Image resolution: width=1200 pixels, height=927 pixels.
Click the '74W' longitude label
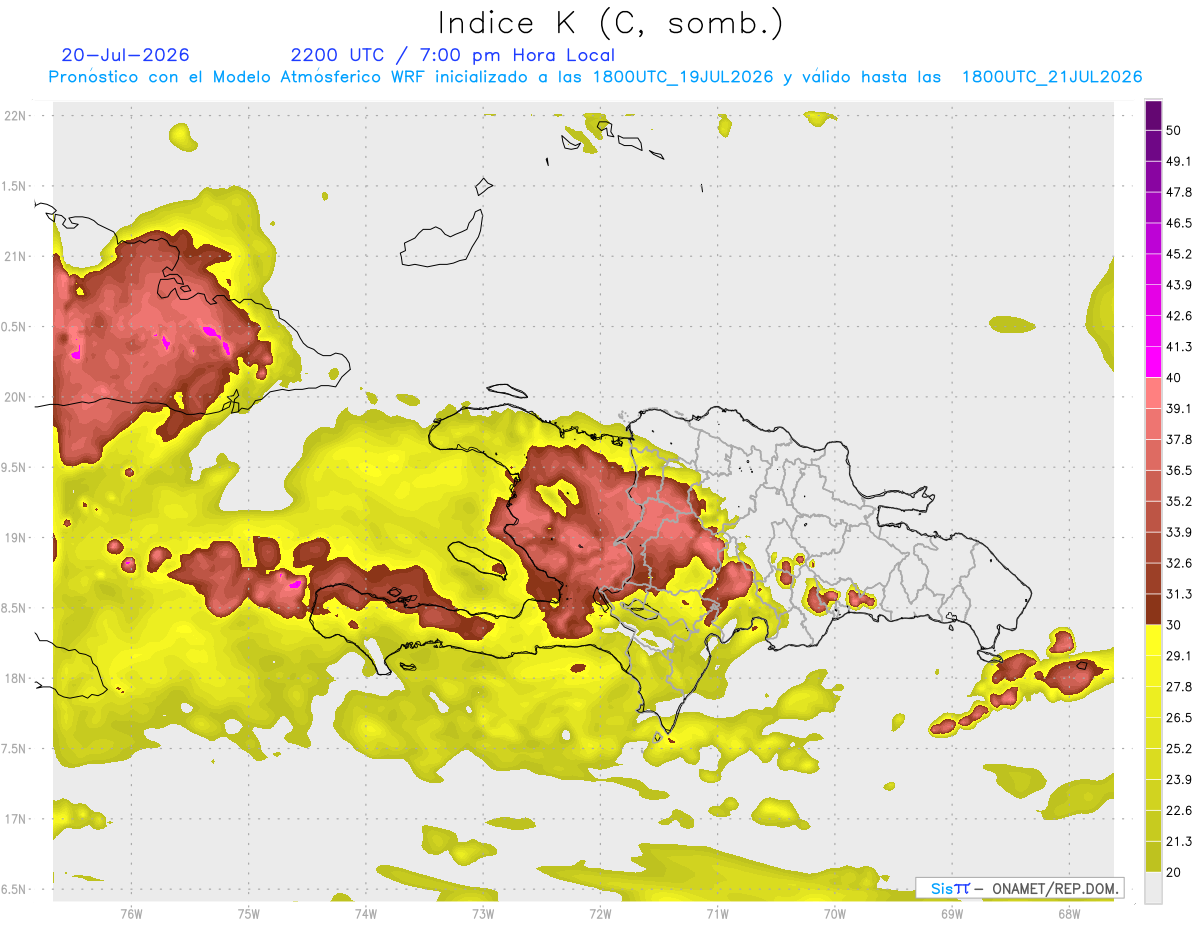click(x=366, y=914)
